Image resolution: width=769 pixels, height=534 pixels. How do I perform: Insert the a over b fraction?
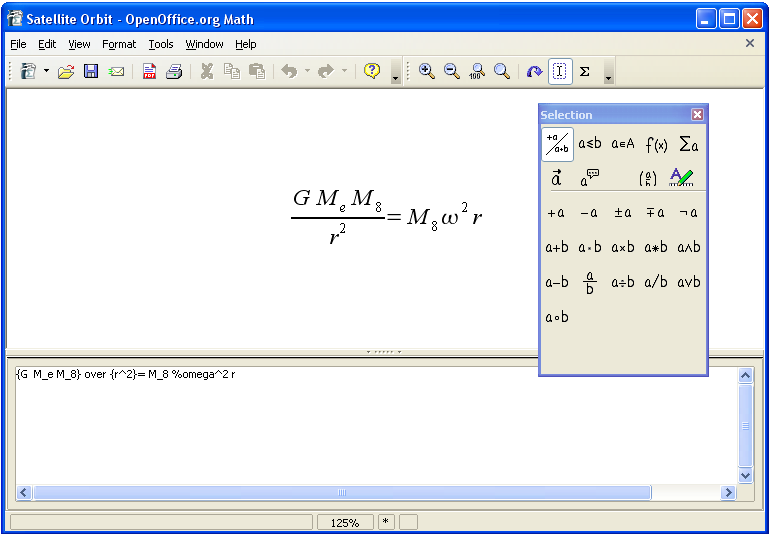pos(590,283)
